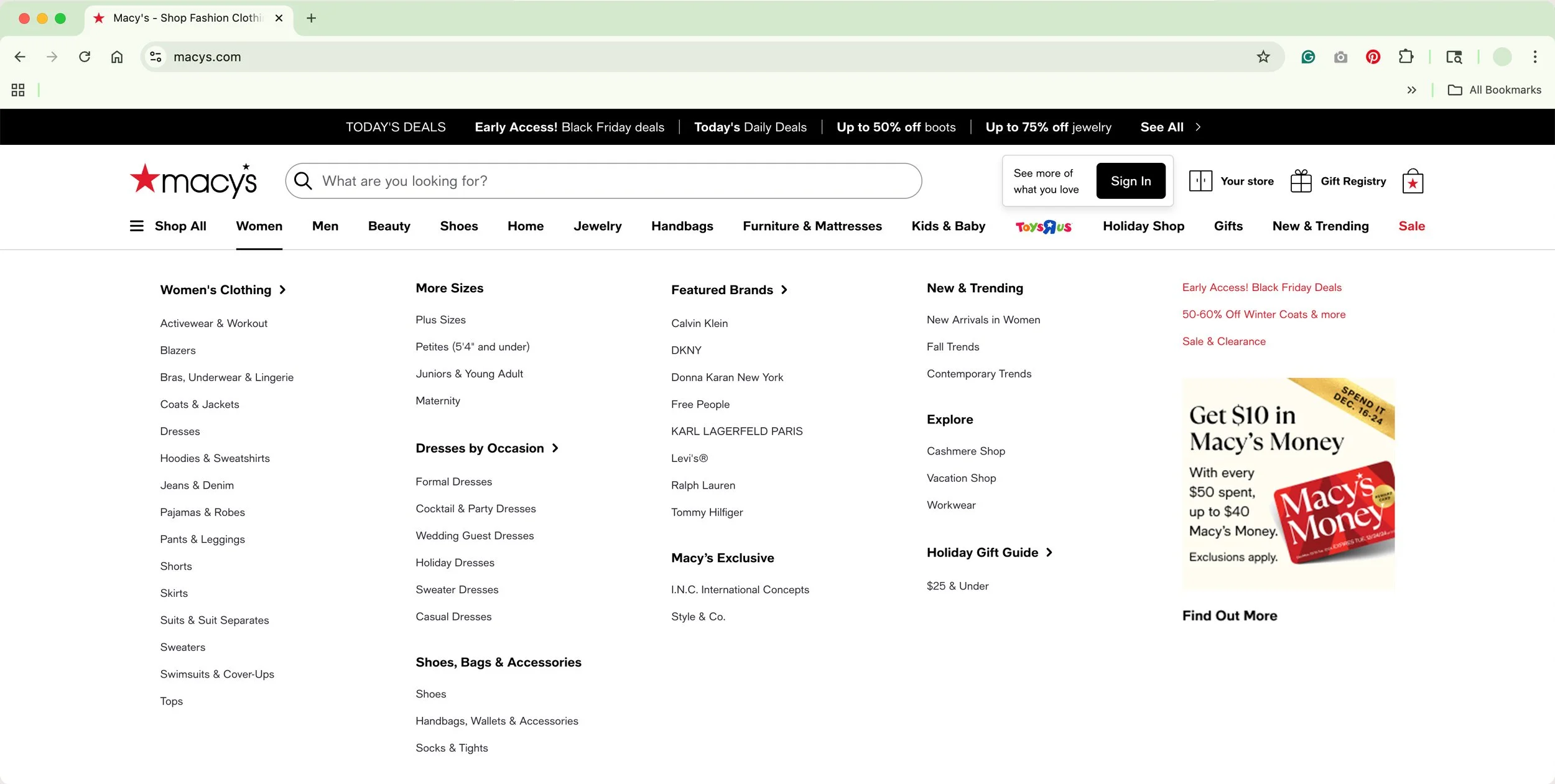The image size is (1555, 784).
Task: Click the Gift Registry gift icon
Action: pyautogui.click(x=1301, y=181)
